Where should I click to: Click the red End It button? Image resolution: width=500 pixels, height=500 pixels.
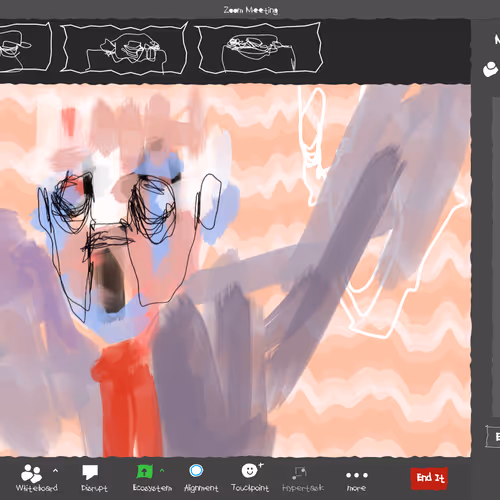(430, 478)
